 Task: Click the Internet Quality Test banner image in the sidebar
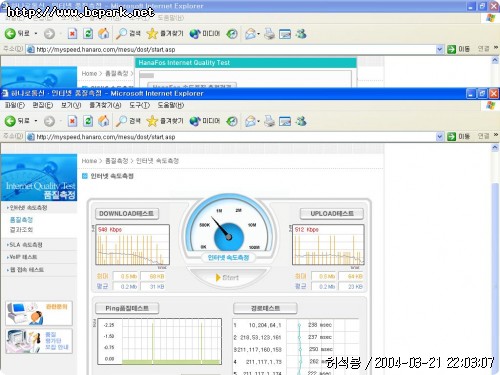point(39,177)
